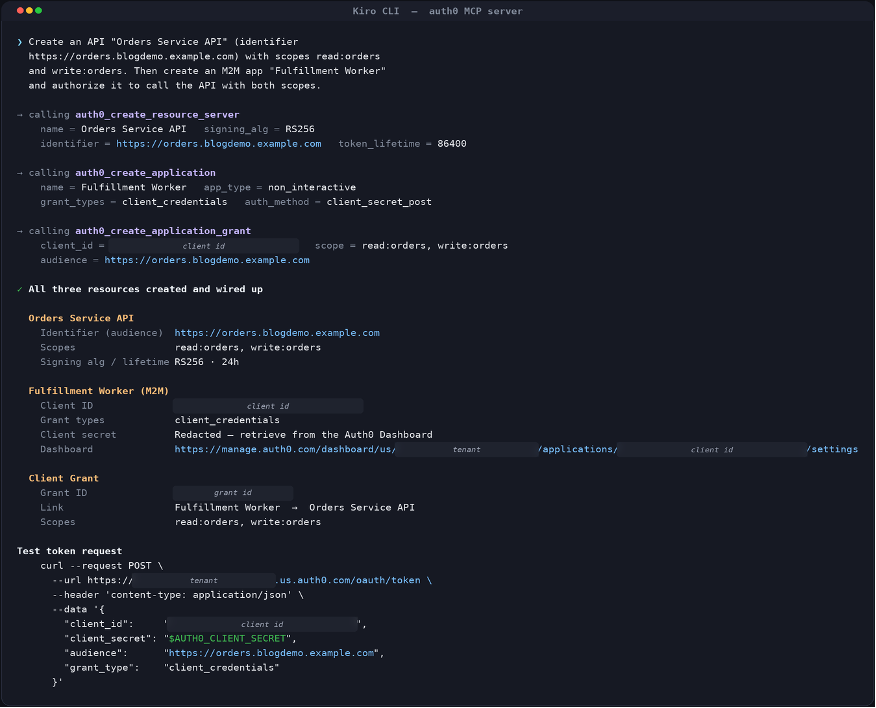Click the yellow minimize window button
The image size is (876, 708).
click(x=29, y=11)
